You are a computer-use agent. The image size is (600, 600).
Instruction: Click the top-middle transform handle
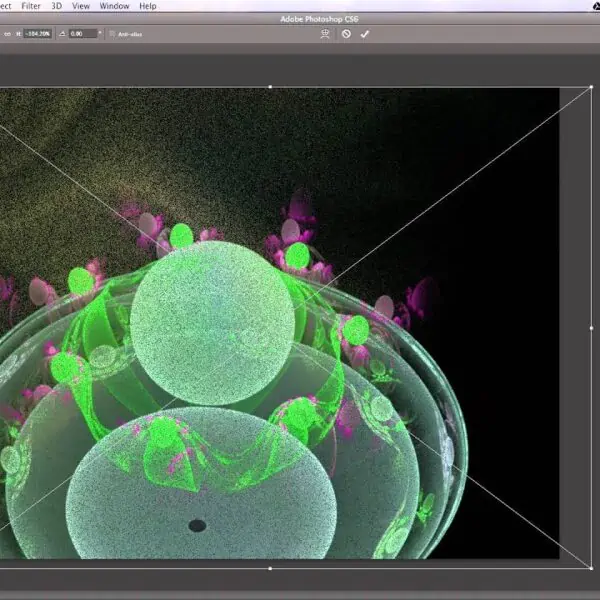271,87
